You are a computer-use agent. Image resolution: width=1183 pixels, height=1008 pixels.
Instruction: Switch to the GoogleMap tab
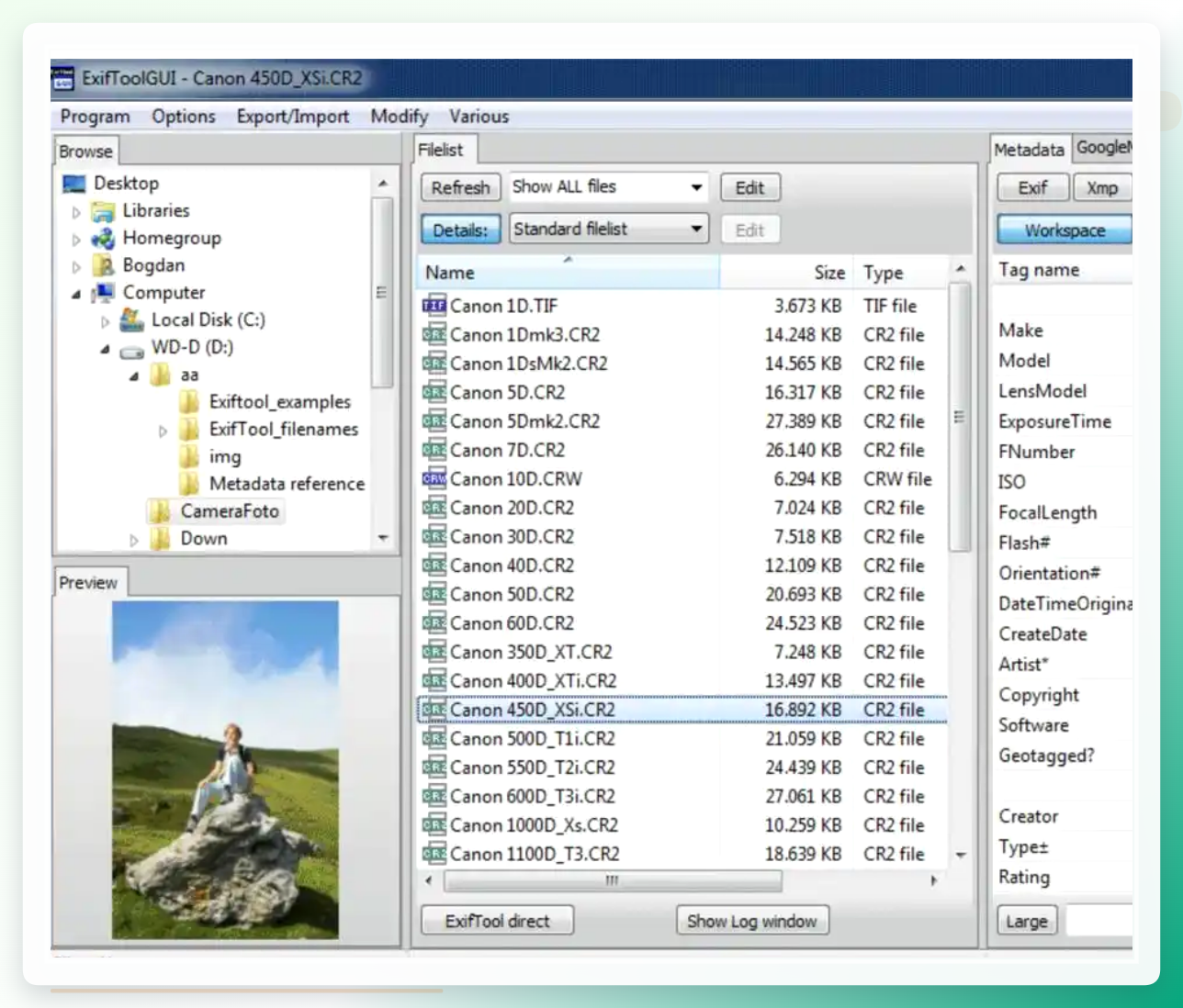[x=1103, y=148]
